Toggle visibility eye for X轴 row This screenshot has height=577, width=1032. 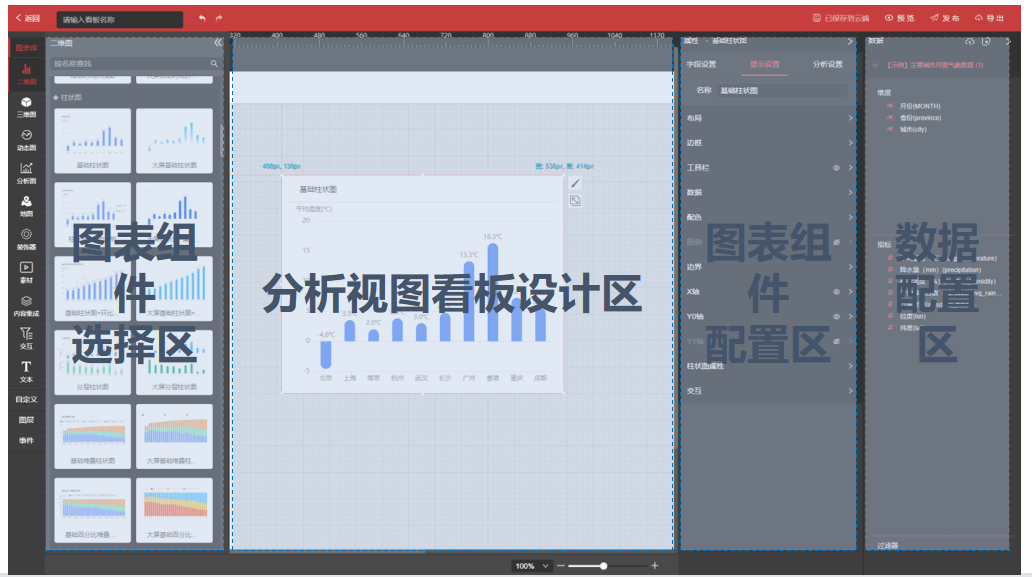tap(836, 292)
